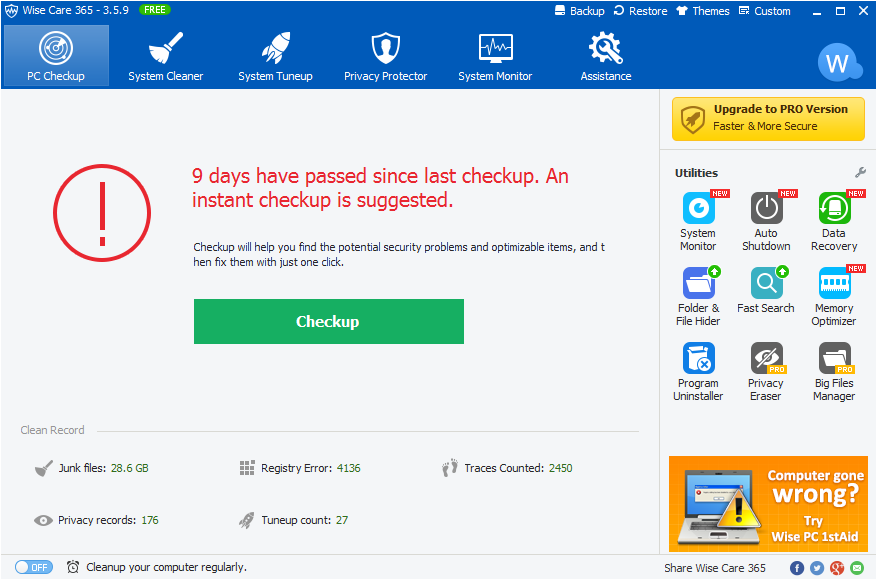This screenshot has height=580, width=877.
Task: Click the user avatar W icon
Action: (838, 63)
